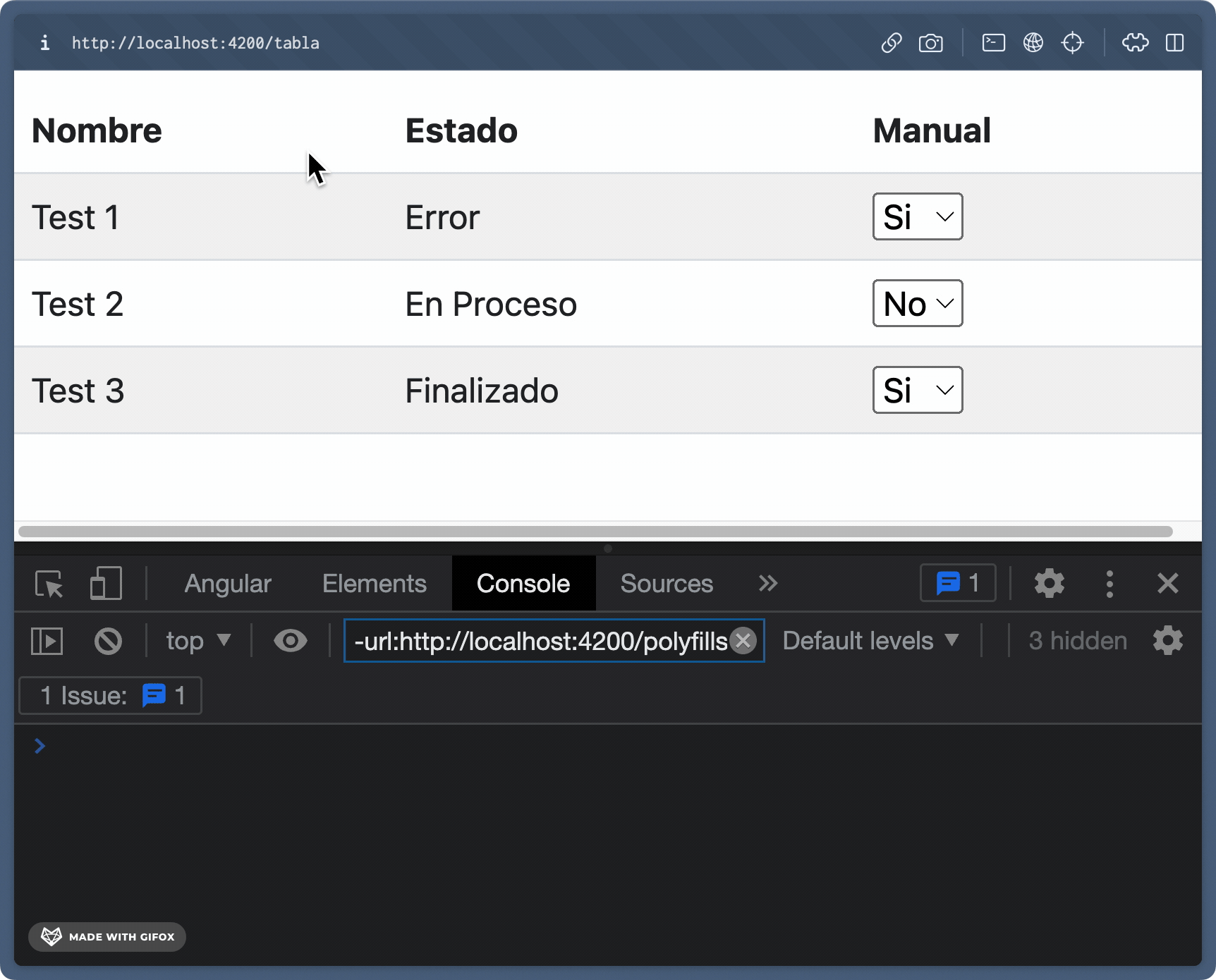This screenshot has height=980, width=1216.
Task: Open the browser extensions puzzle icon
Action: tap(1136, 42)
